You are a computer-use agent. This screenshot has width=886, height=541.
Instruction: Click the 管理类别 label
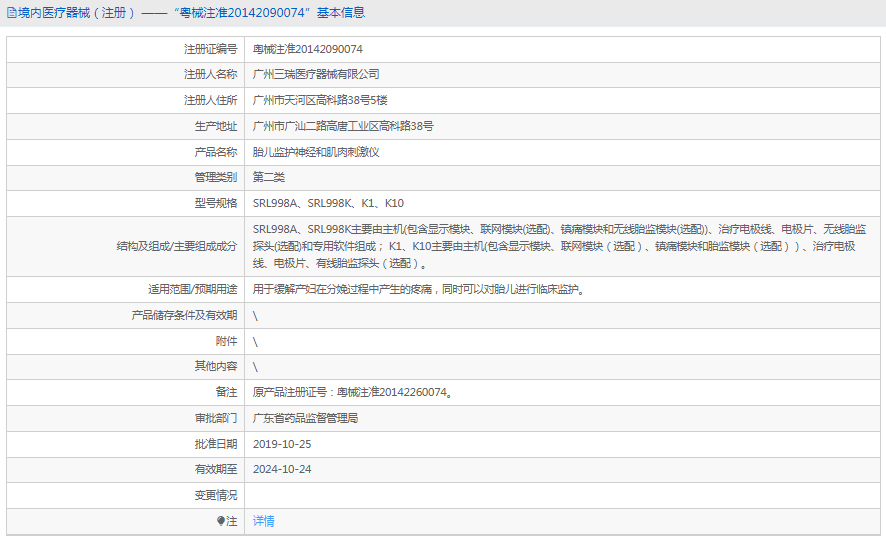coord(216,177)
